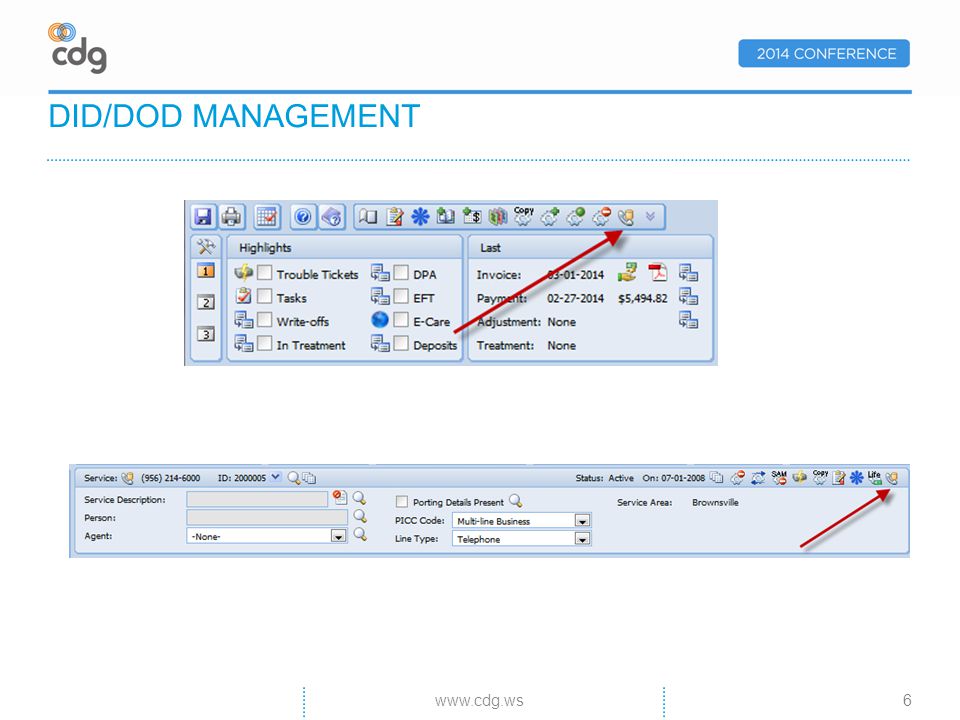The width and height of the screenshot is (960, 720).
Task: Click the Person input field
Action: tap(267, 518)
